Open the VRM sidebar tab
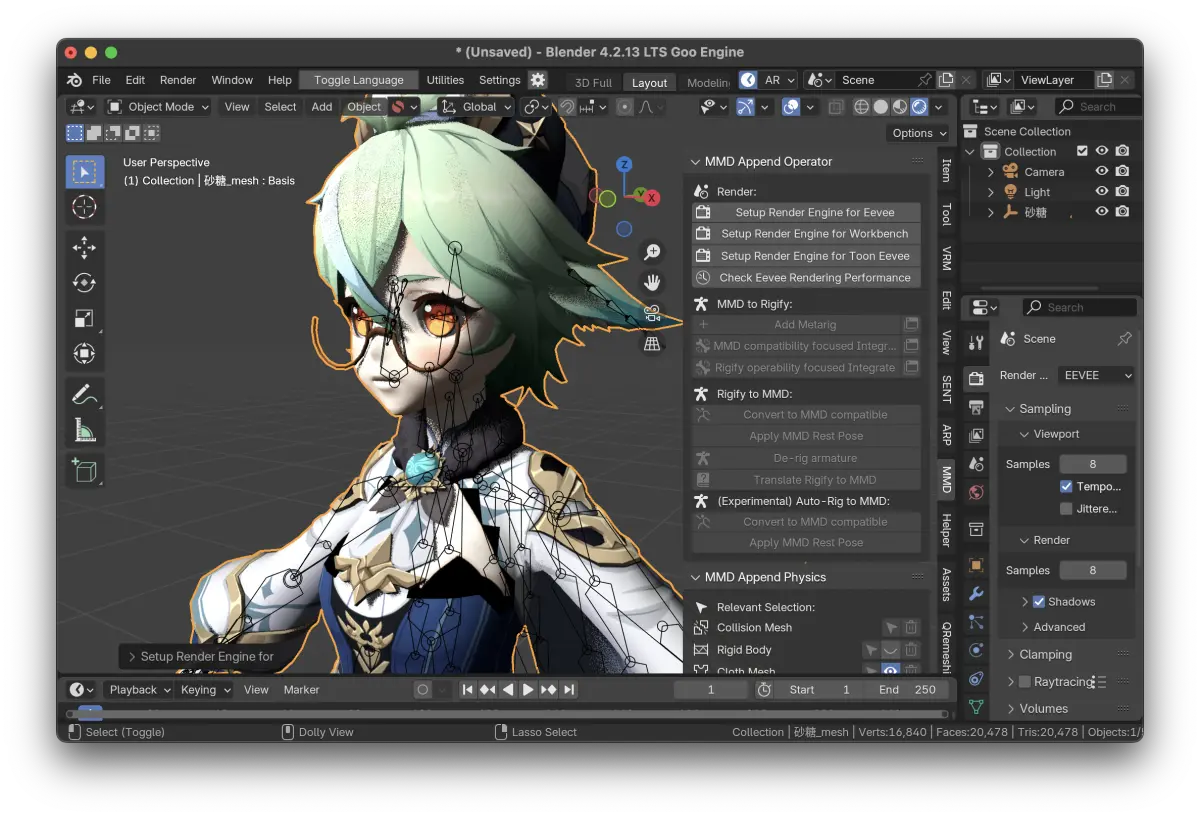 pos(946,259)
